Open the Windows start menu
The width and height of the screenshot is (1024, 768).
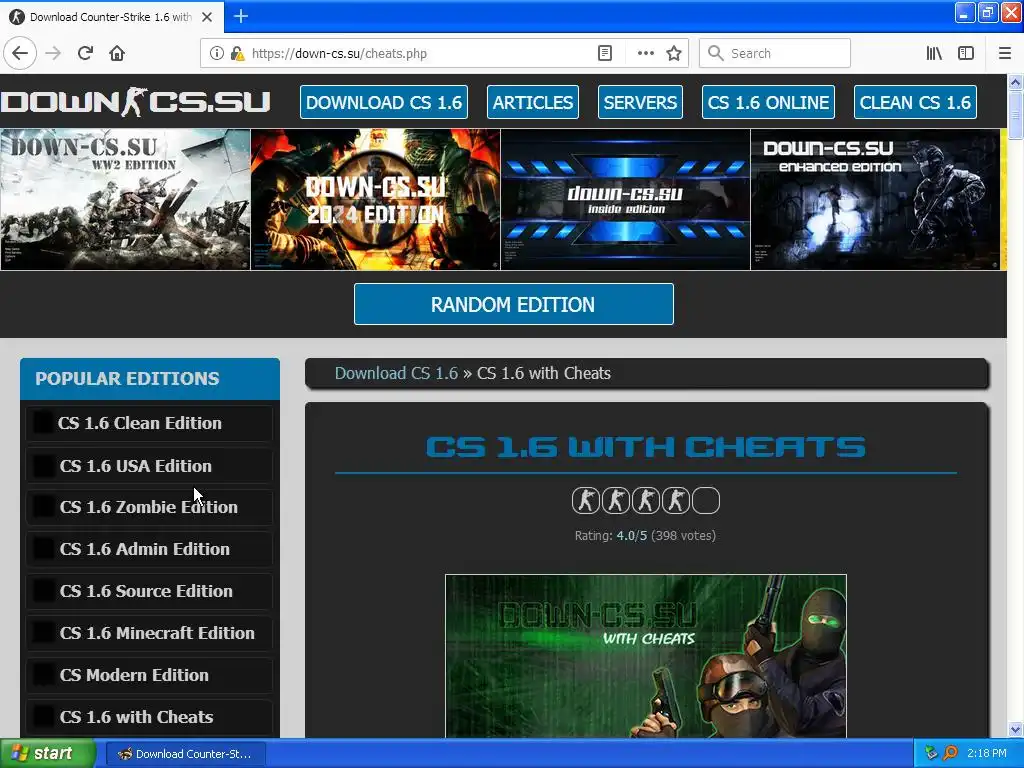[47, 753]
